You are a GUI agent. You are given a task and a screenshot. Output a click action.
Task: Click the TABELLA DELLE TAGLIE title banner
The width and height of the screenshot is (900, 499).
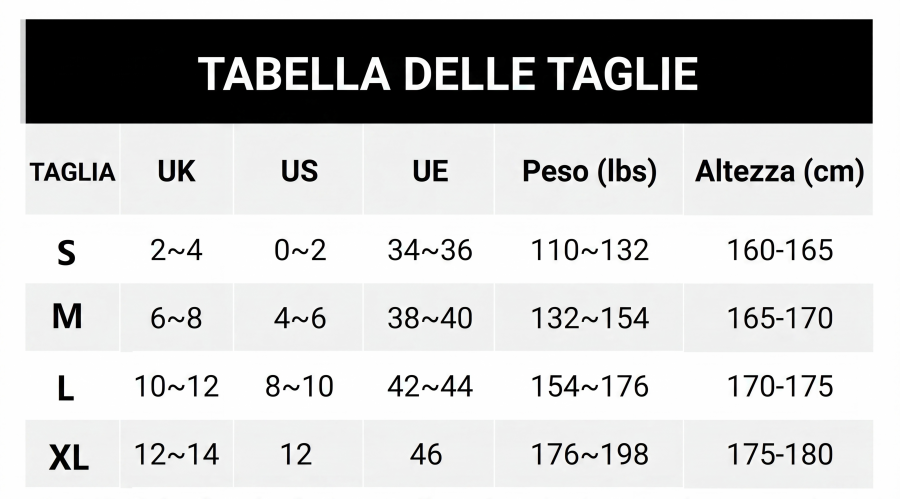[449, 72]
